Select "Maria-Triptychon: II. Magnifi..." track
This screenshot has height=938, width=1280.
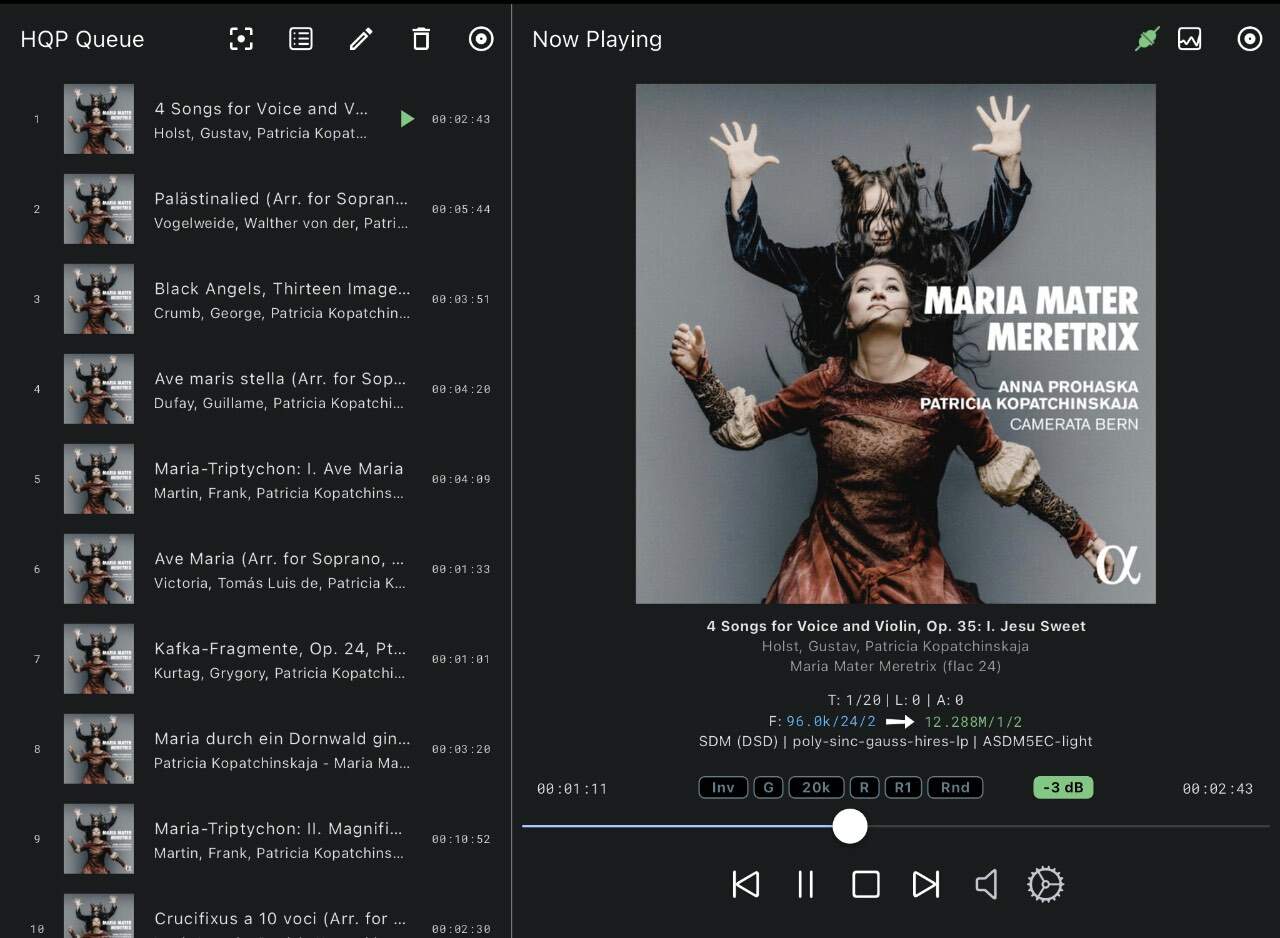pos(279,829)
